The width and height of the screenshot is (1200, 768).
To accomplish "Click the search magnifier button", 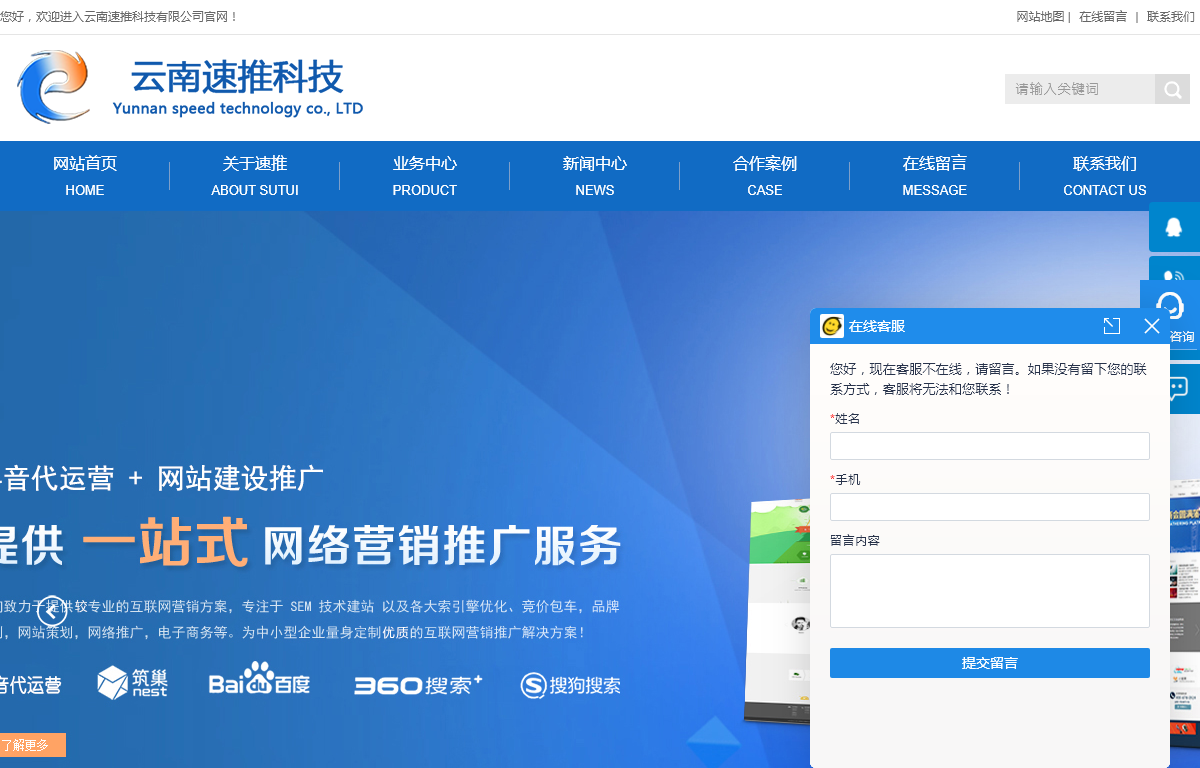I will coord(1172,89).
